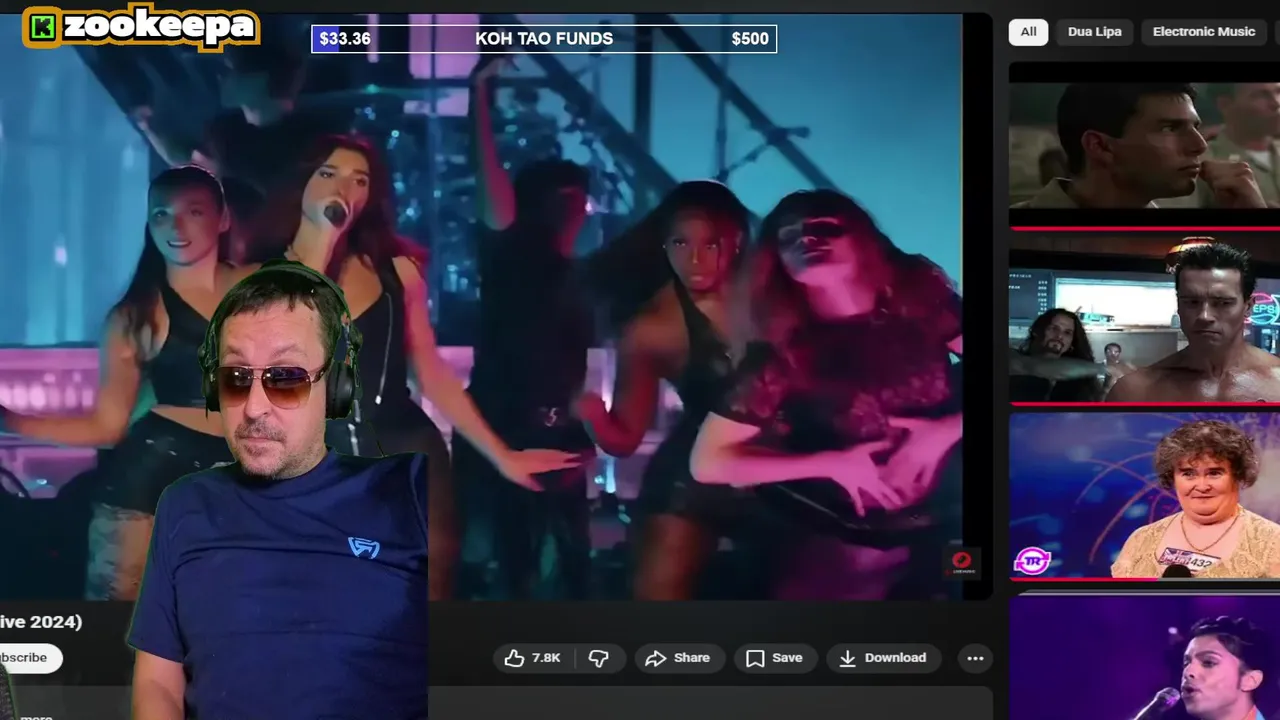Click the $500 goal amount text
This screenshot has width=1280, height=720.
750,39
